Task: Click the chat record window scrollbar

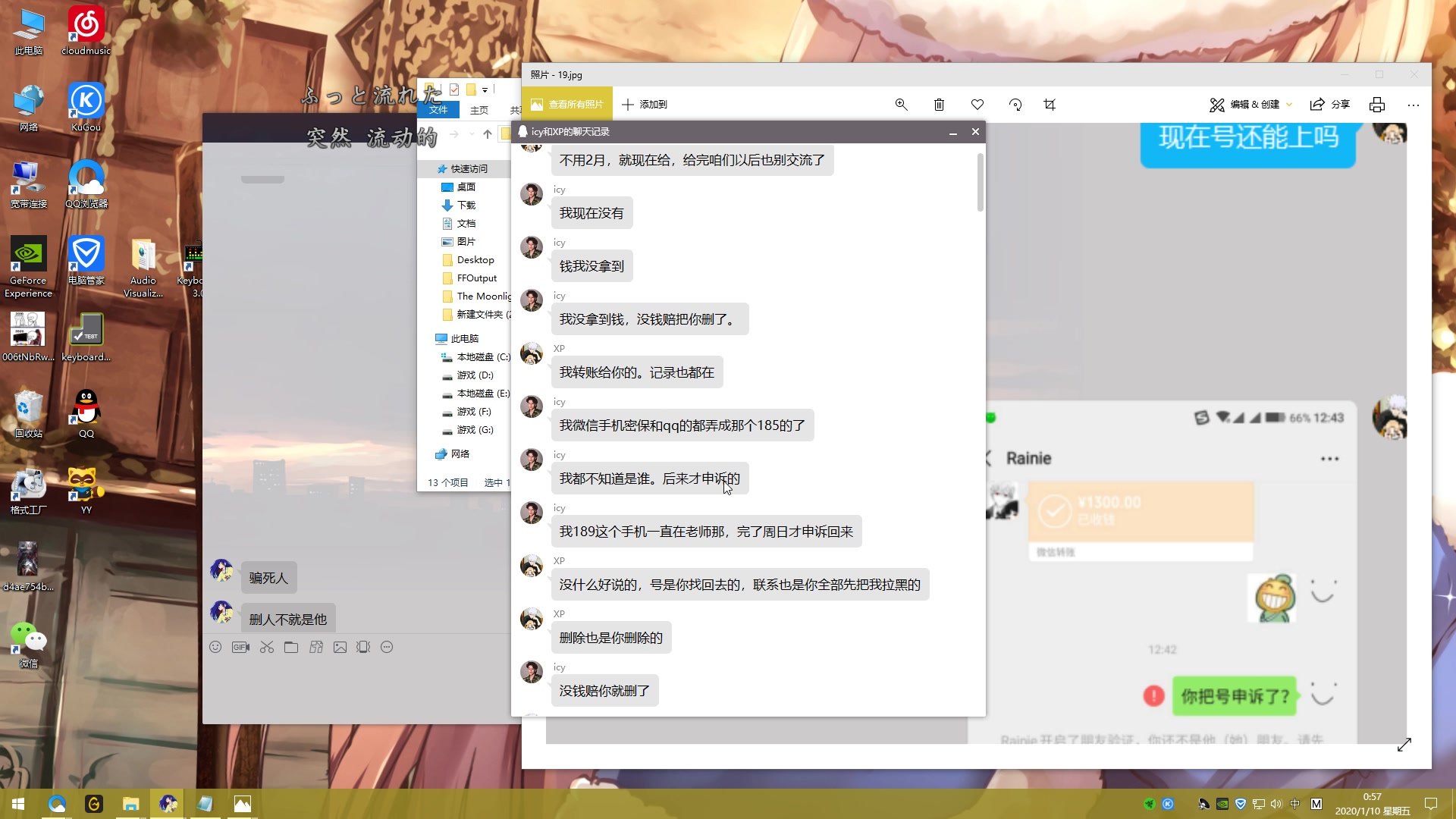Action: point(981,182)
